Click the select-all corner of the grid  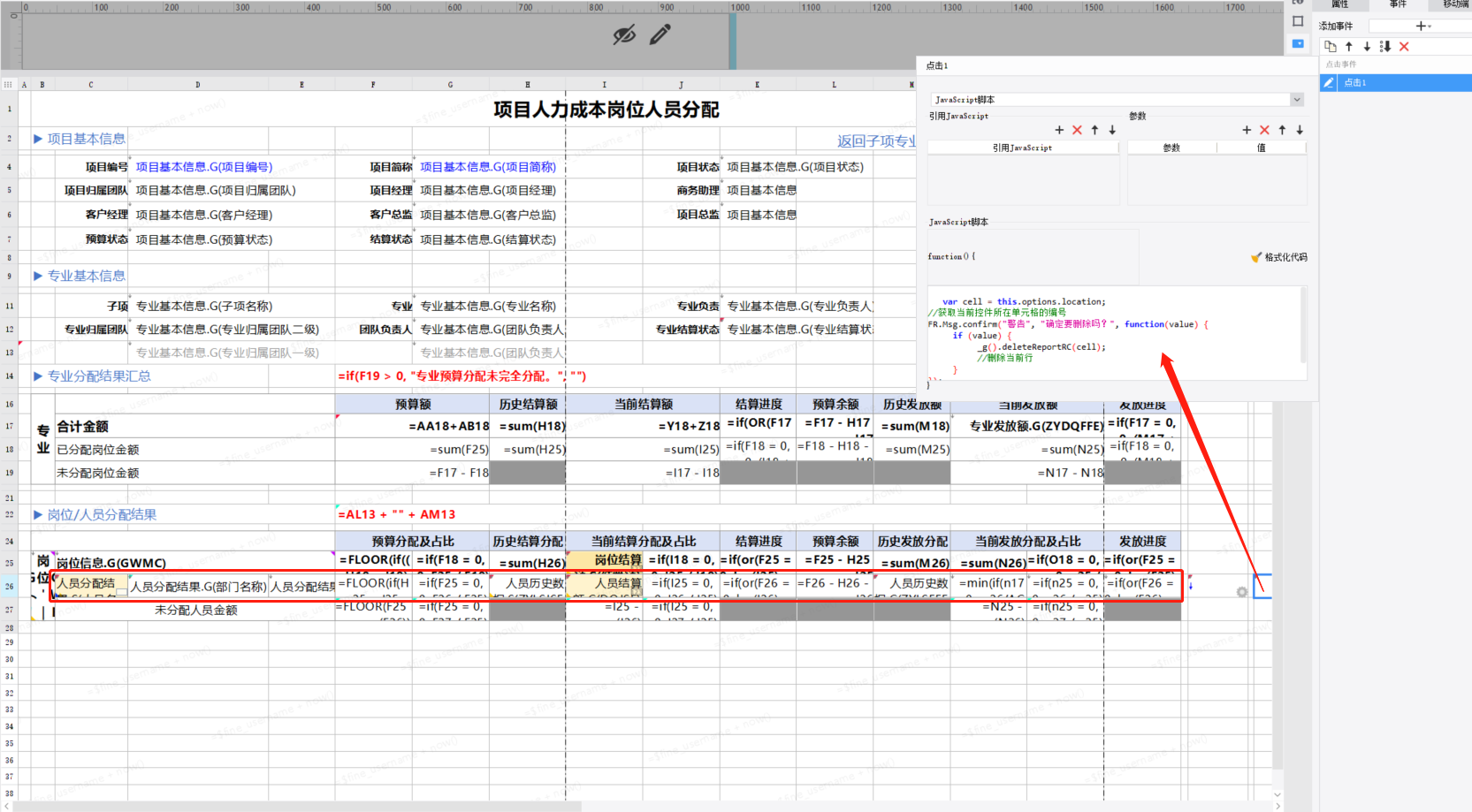pos(8,85)
